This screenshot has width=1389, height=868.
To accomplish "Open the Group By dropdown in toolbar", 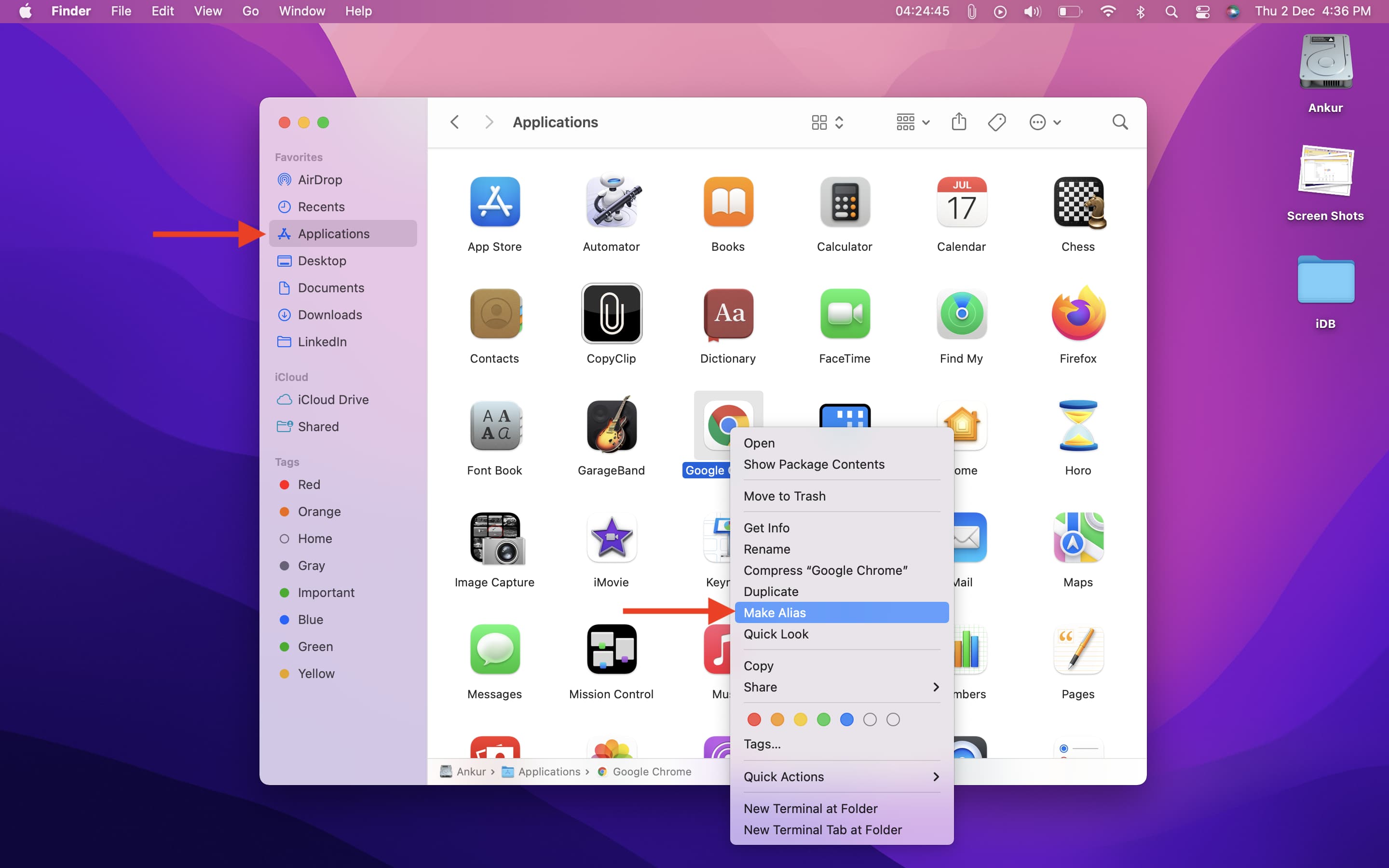I will coord(912,122).
